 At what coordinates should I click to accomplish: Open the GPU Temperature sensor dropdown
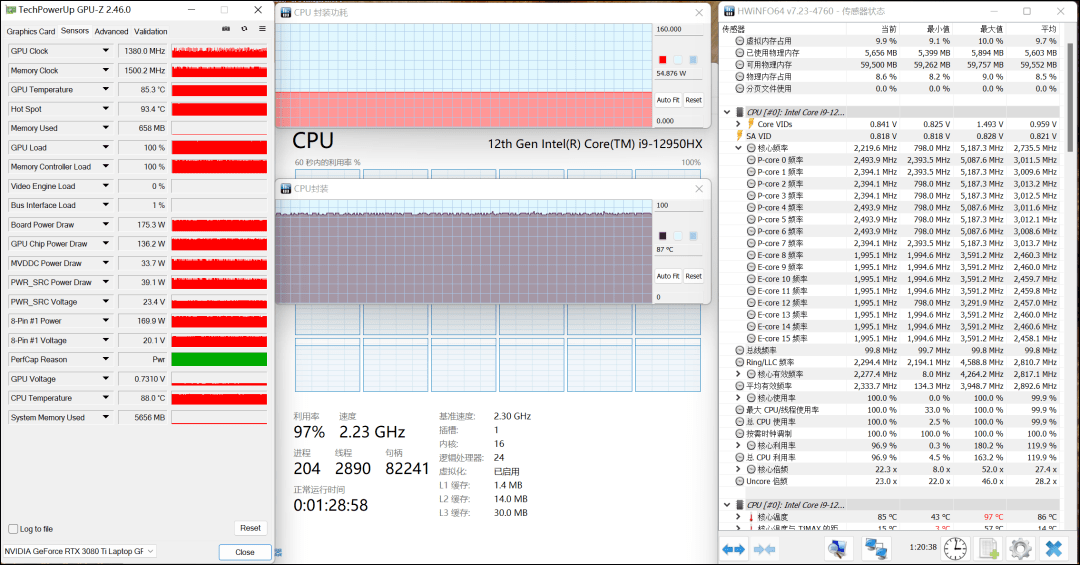[105, 90]
